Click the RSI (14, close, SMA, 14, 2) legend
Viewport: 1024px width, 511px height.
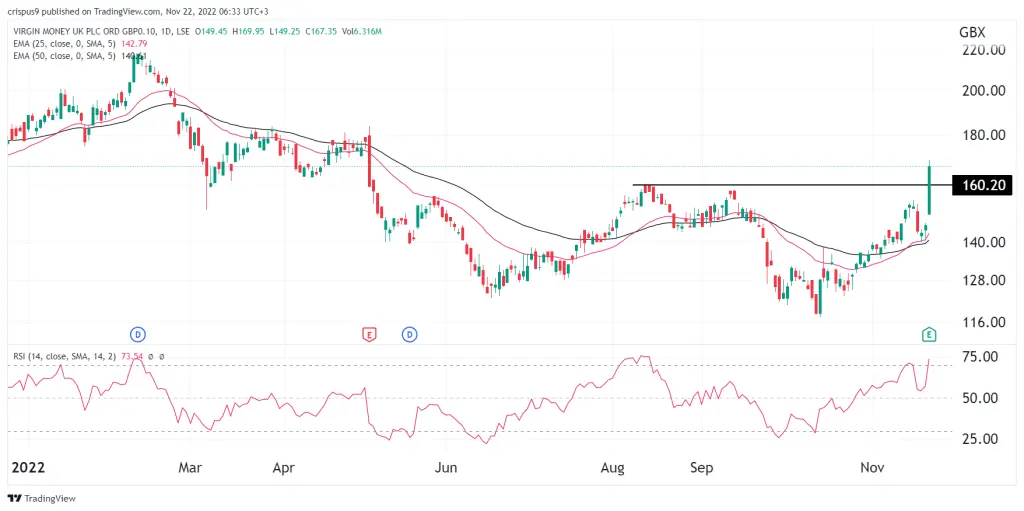(x=63, y=356)
